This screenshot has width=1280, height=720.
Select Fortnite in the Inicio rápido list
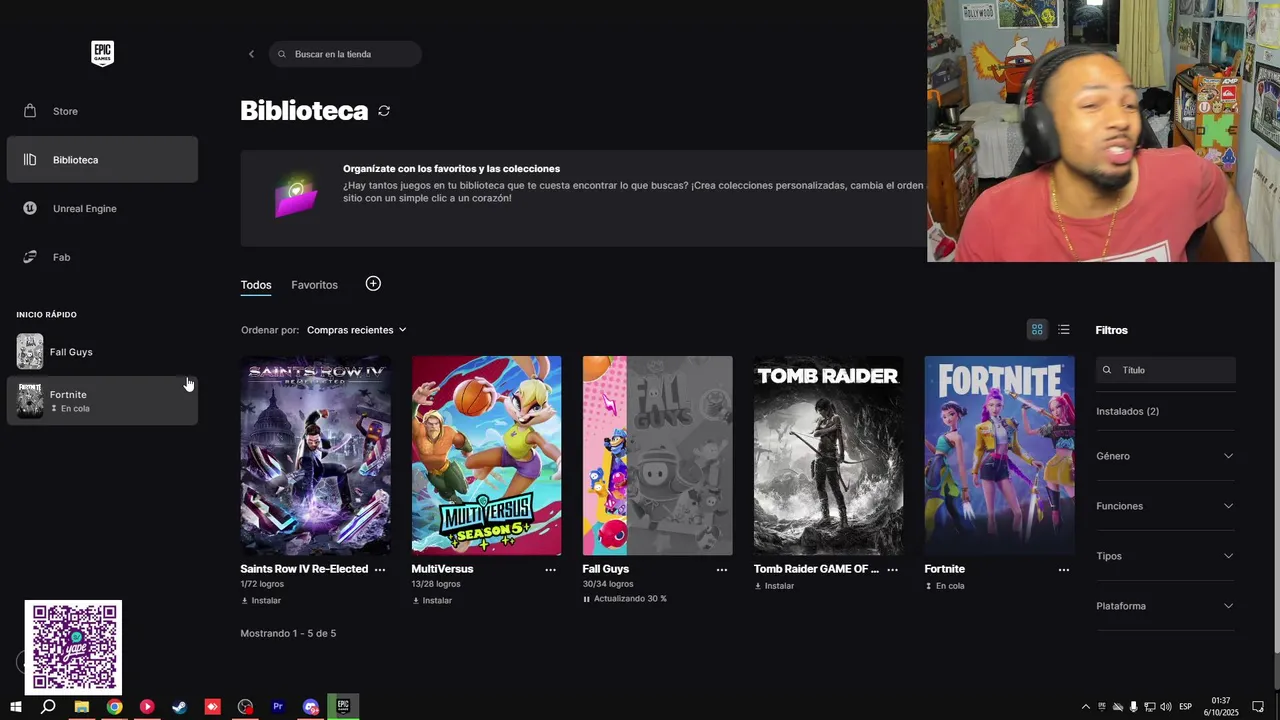(x=102, y=400)
